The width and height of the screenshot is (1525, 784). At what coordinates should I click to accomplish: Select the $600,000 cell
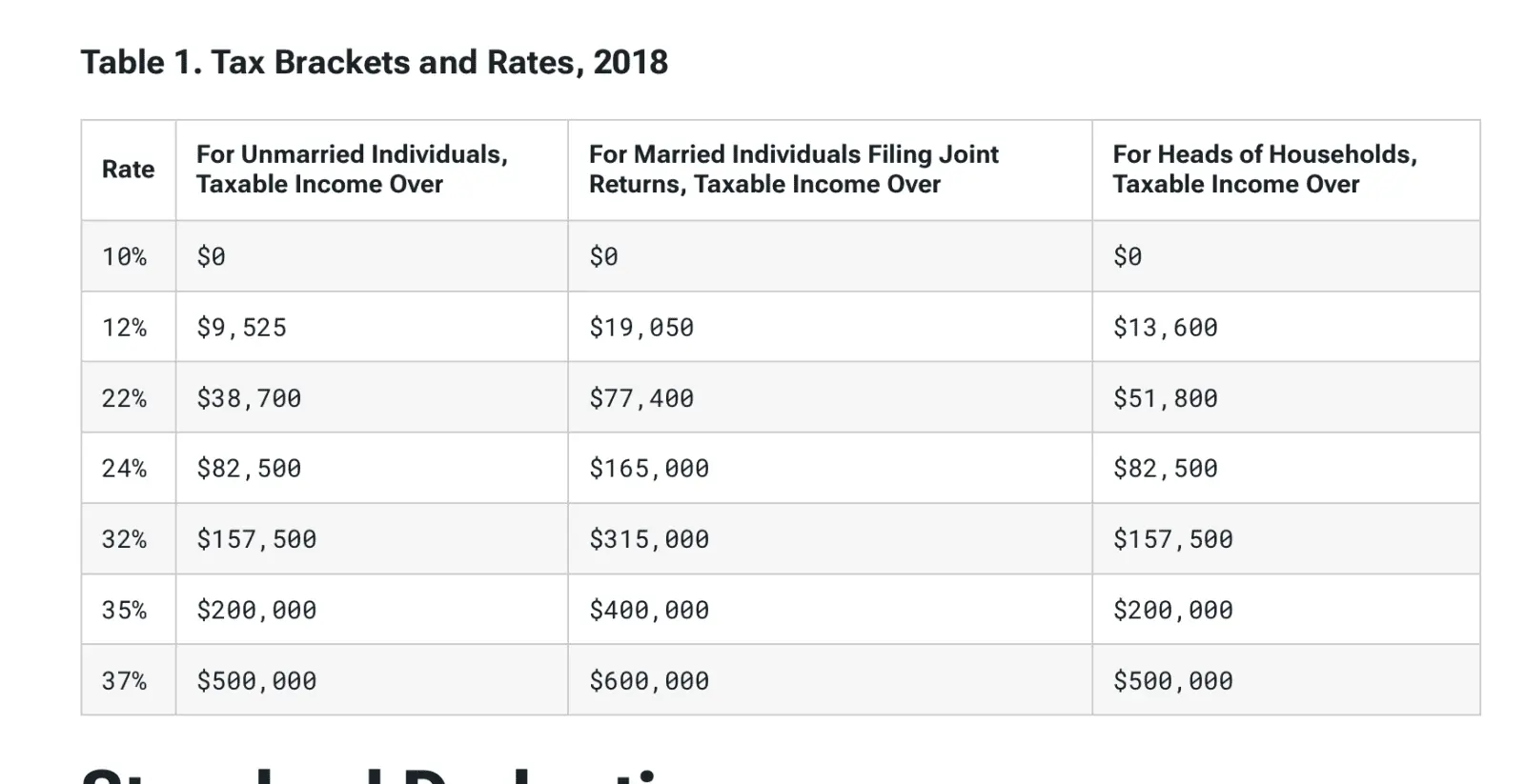pyautogui.click(x=649, y=681)
